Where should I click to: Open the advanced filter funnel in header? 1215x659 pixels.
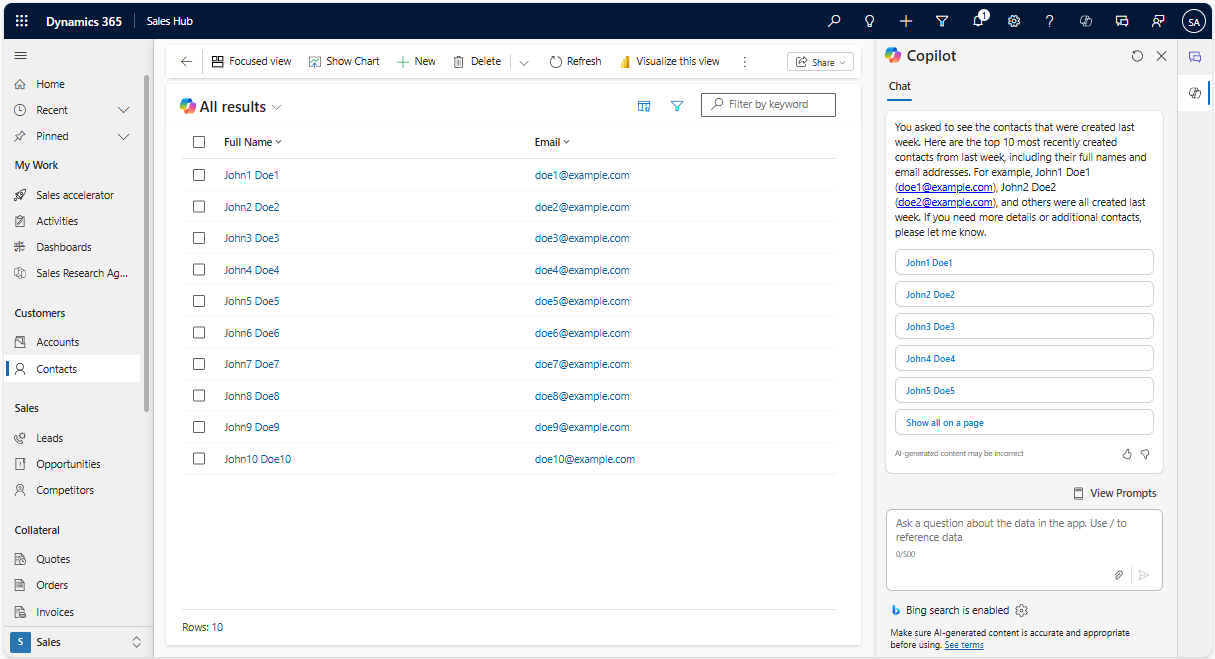(942, 21)
